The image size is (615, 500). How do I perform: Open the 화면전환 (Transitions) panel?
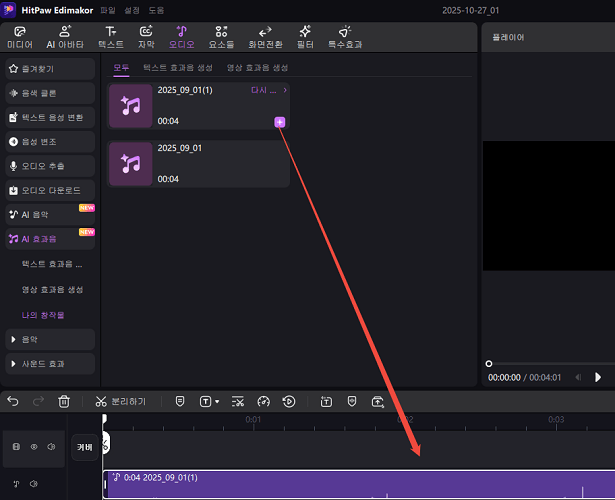(265, 37)
